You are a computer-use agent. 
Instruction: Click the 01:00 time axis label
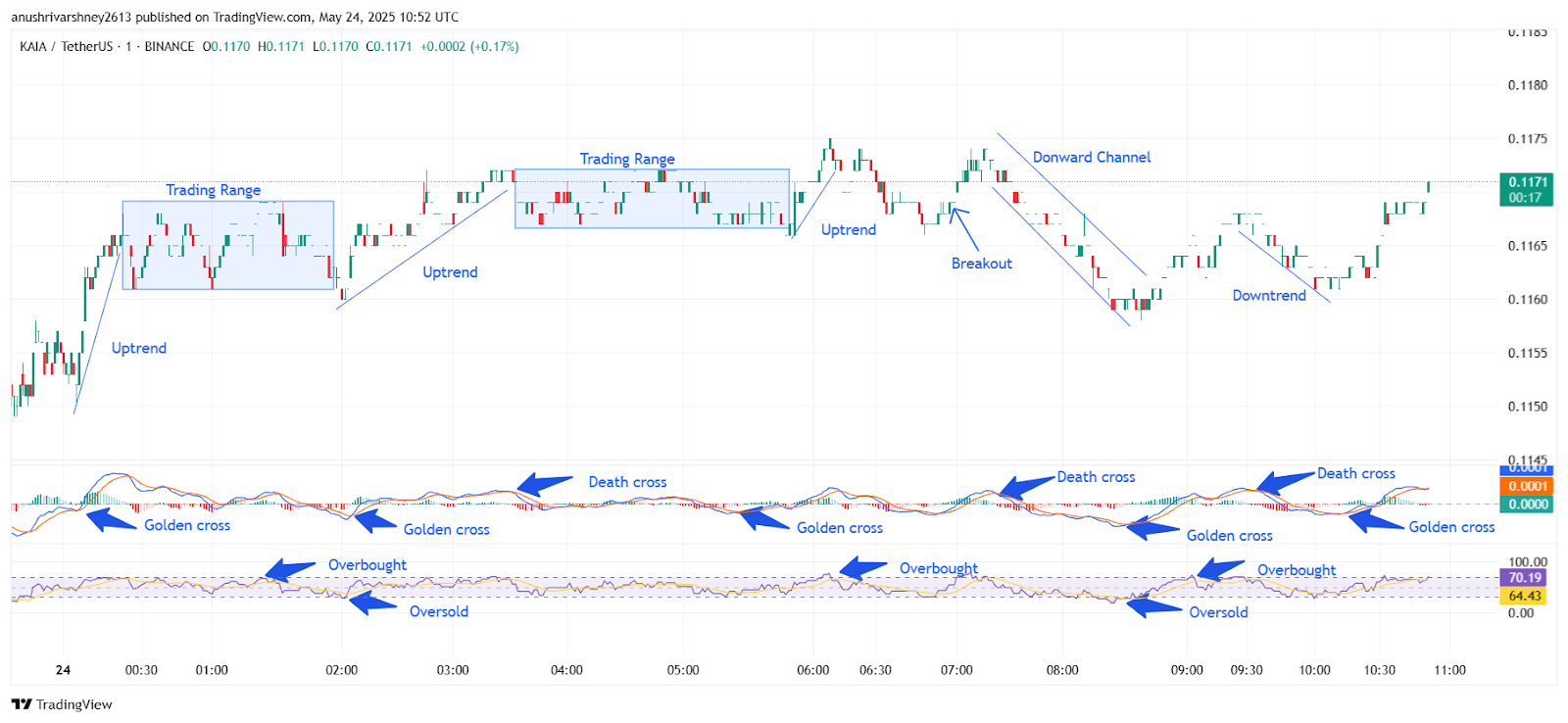pyautogui.click(x=212, y=670)
